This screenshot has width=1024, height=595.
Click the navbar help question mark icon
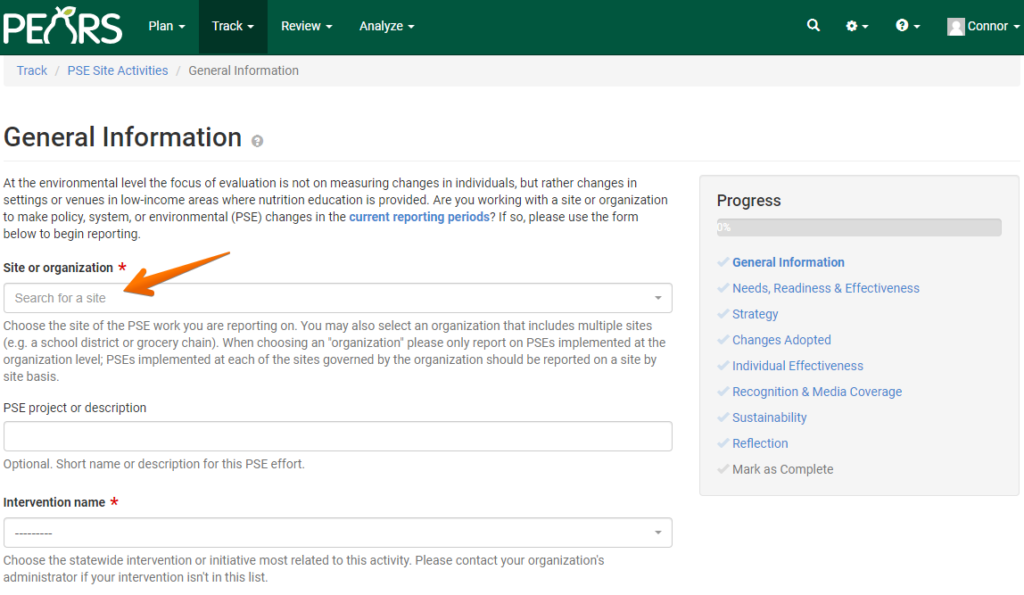point(902,25)
